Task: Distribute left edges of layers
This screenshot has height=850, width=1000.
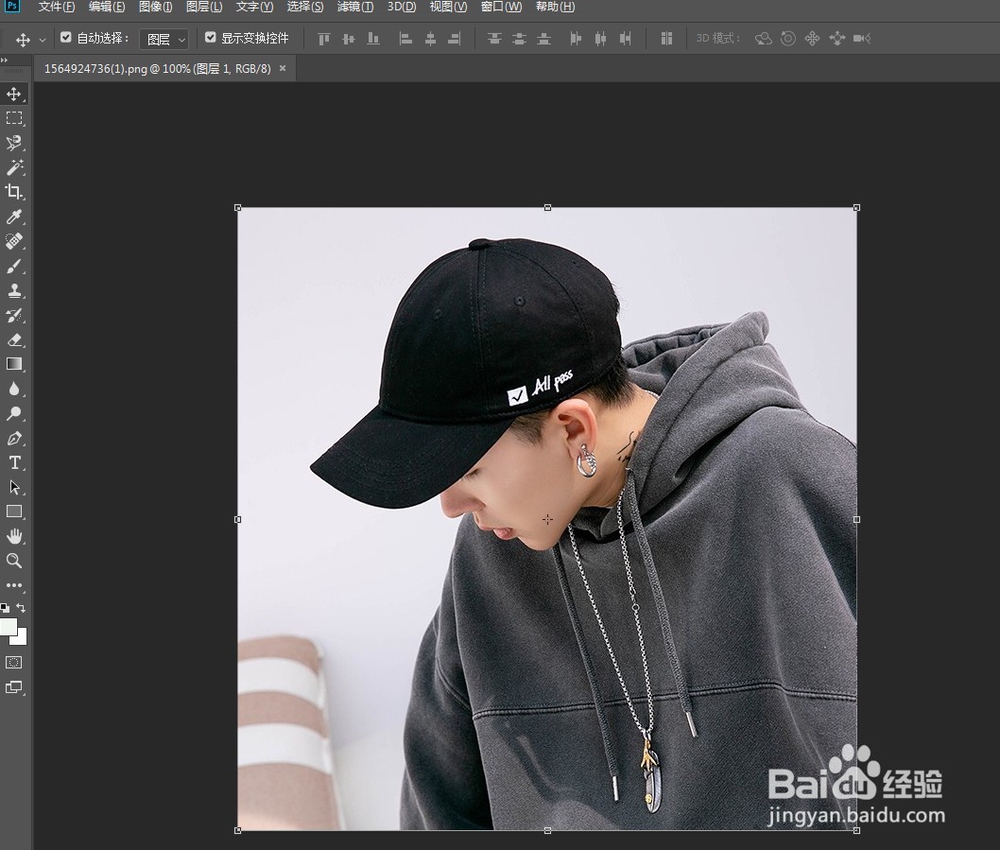Action: tap(576, 39)
